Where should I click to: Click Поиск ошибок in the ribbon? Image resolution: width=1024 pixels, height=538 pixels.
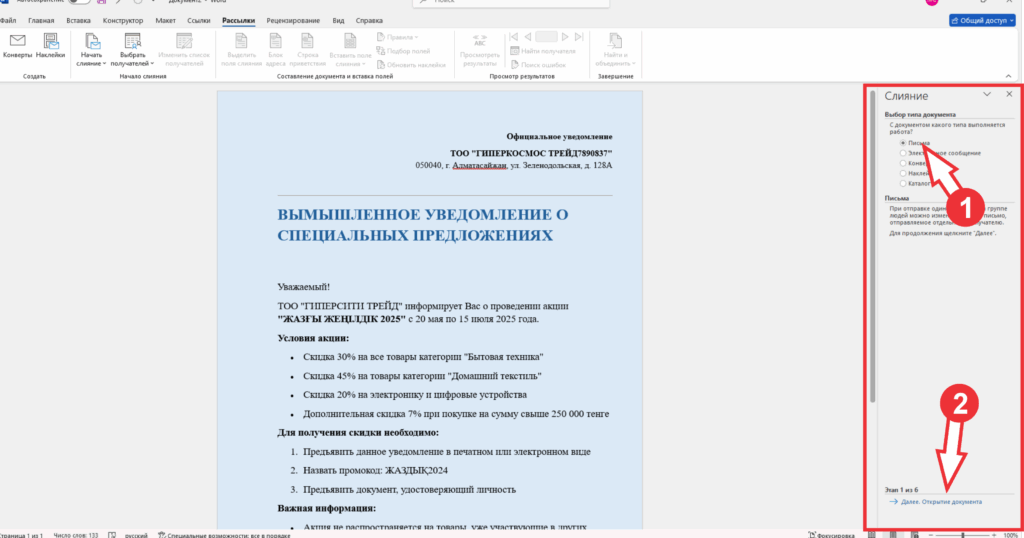coord(538,65)
